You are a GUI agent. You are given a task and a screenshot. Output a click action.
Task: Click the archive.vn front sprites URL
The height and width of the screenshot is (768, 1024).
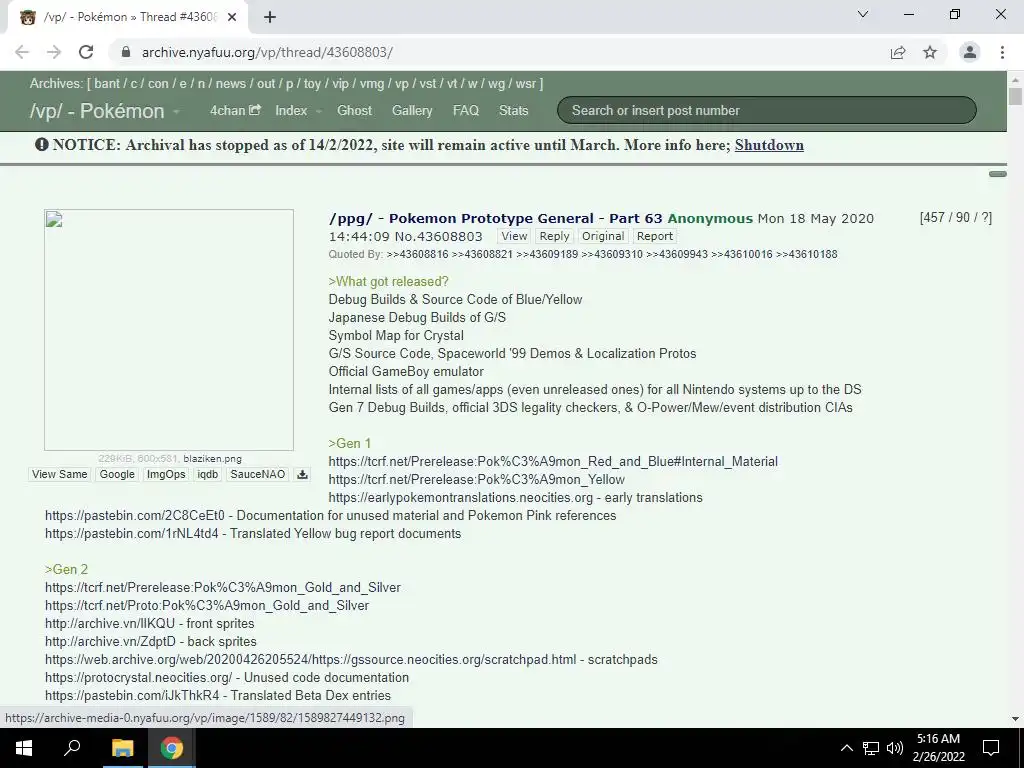tap(110, 624)
